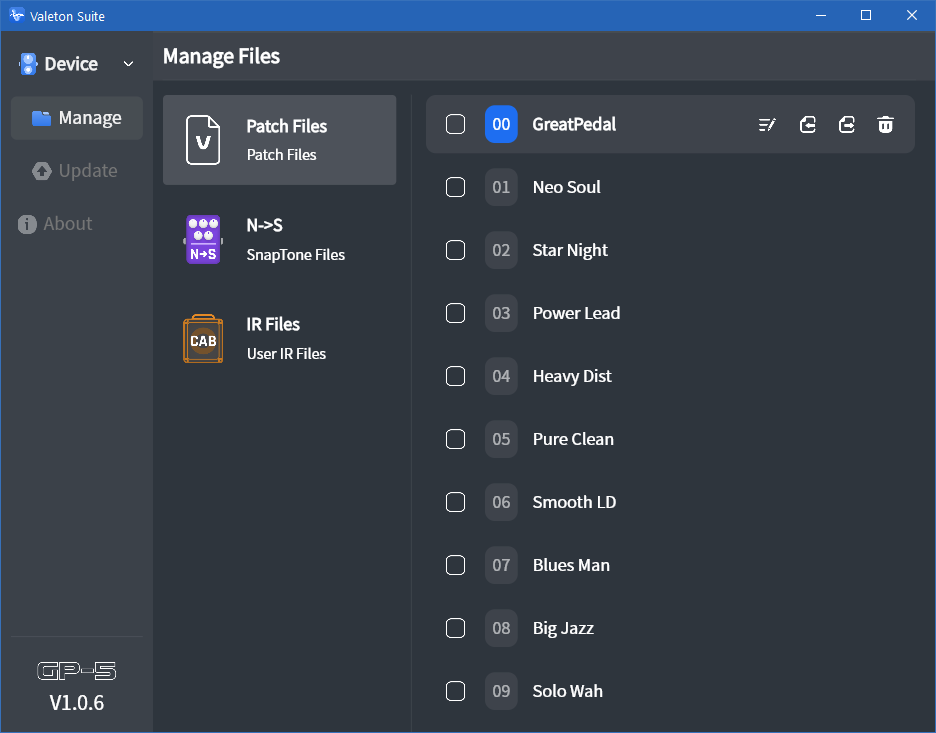Select the Blues Man patch name
Screen dimensions: 936x733
pyautogui.click(x=571, y=565)
